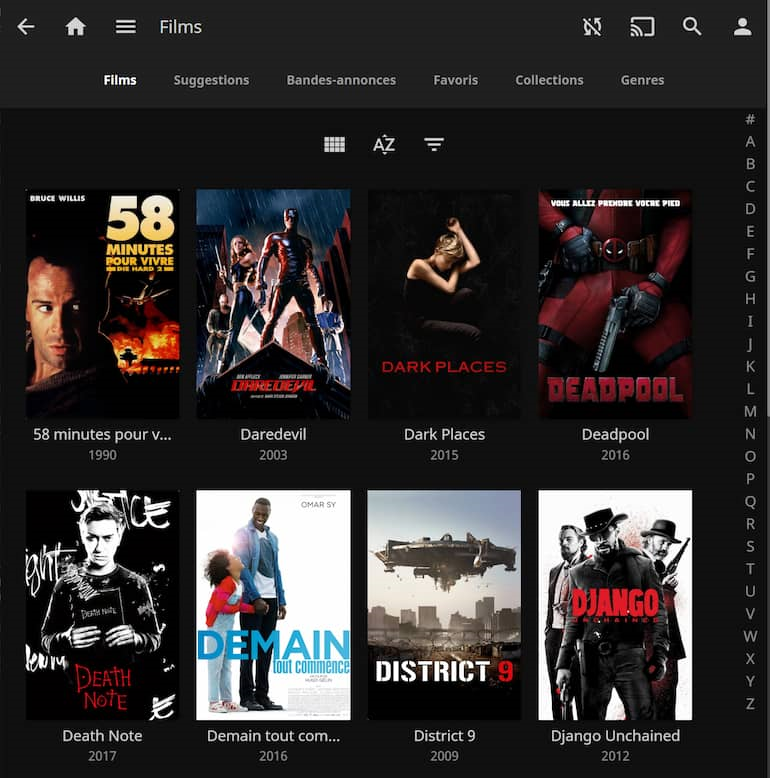The height and width of the screenshot is (778, 770).
Task: Switch to the Bandes-annonces tab
Action: click(x=341, y=80)
